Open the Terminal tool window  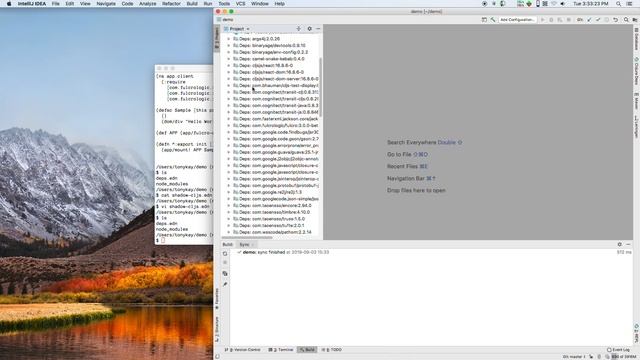(281, 350)
